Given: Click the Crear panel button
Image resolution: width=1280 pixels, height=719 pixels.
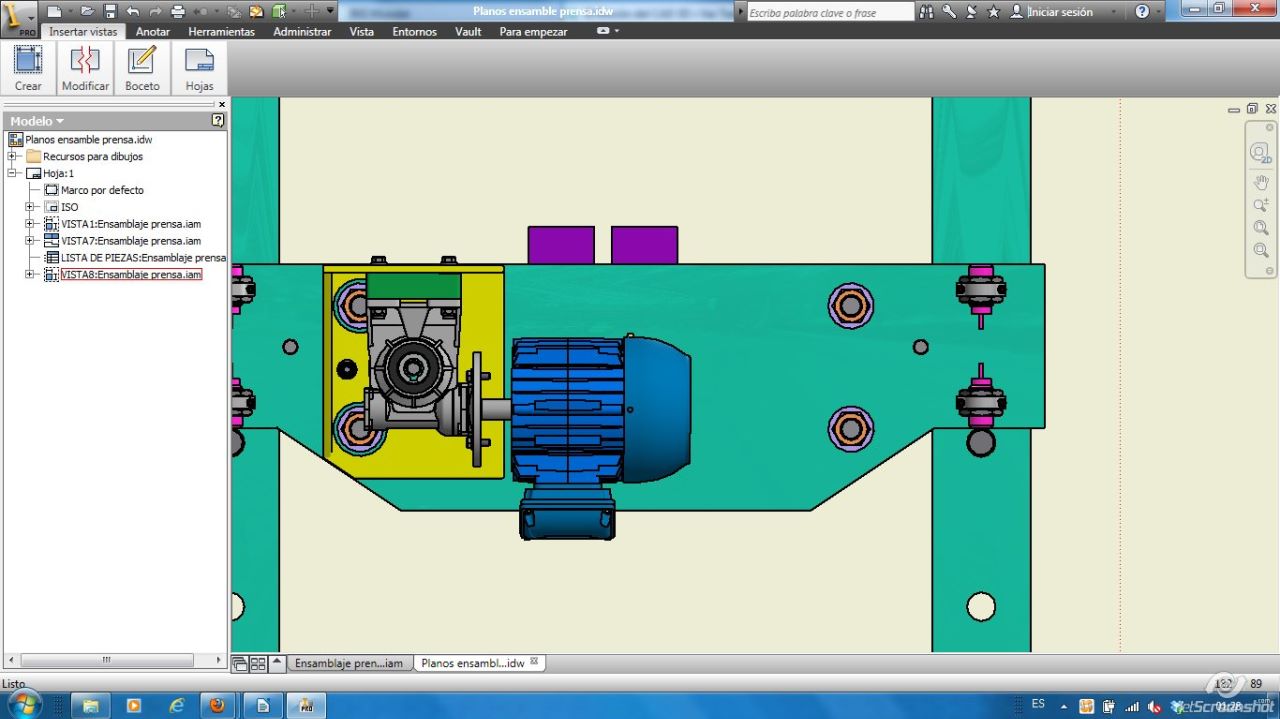Looking at the screenshot, I should [28, 68].
